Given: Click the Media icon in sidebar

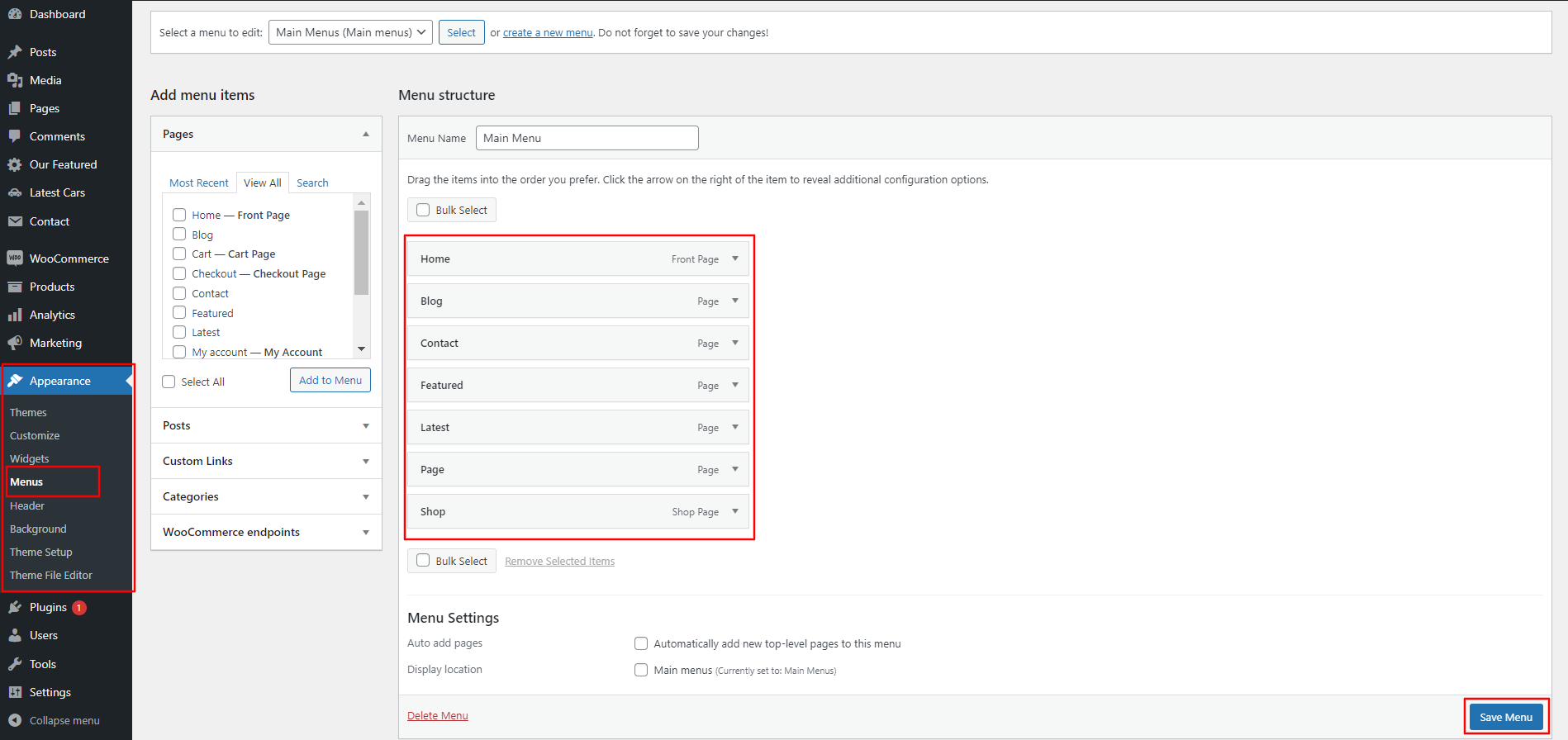Looking at the screenshot, I should (x=15, y=80).
